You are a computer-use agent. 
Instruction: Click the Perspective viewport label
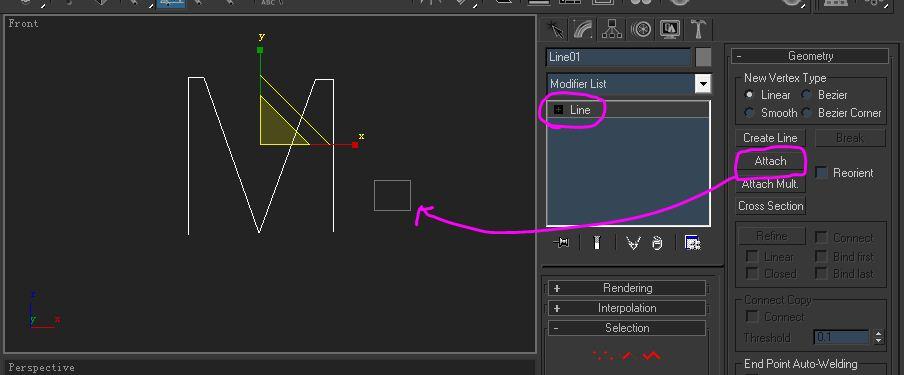41,368
